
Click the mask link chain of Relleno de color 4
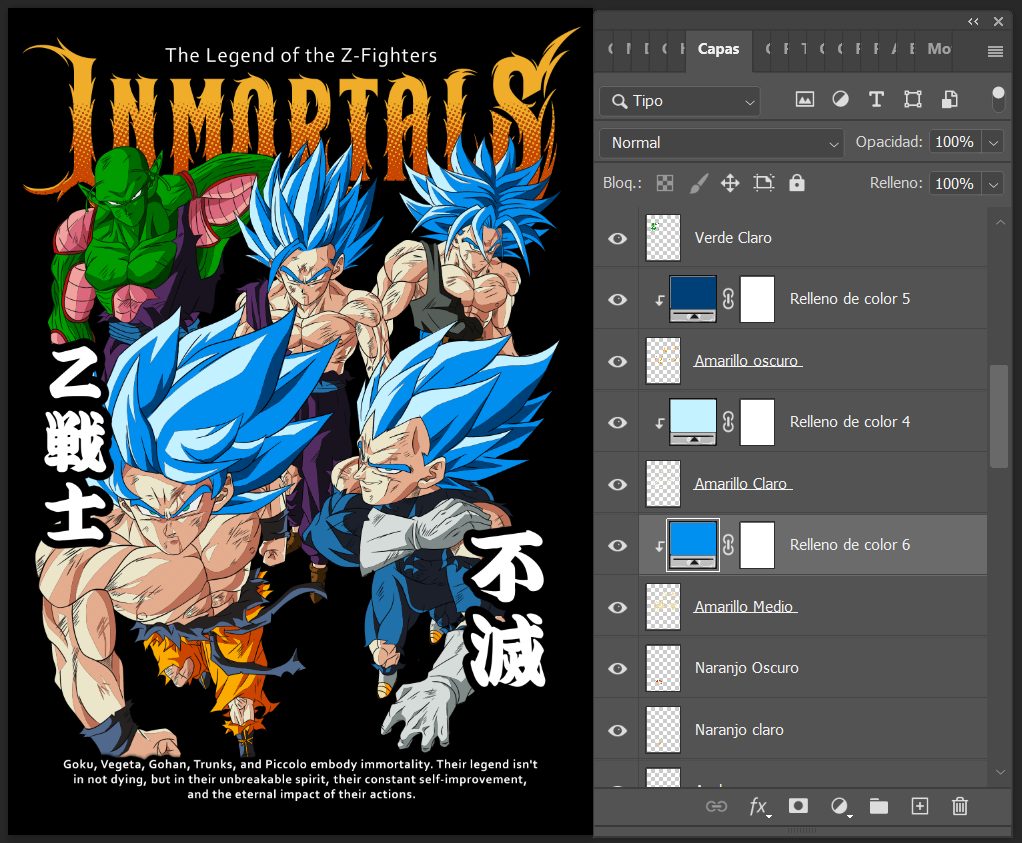[x=728, y=422]
